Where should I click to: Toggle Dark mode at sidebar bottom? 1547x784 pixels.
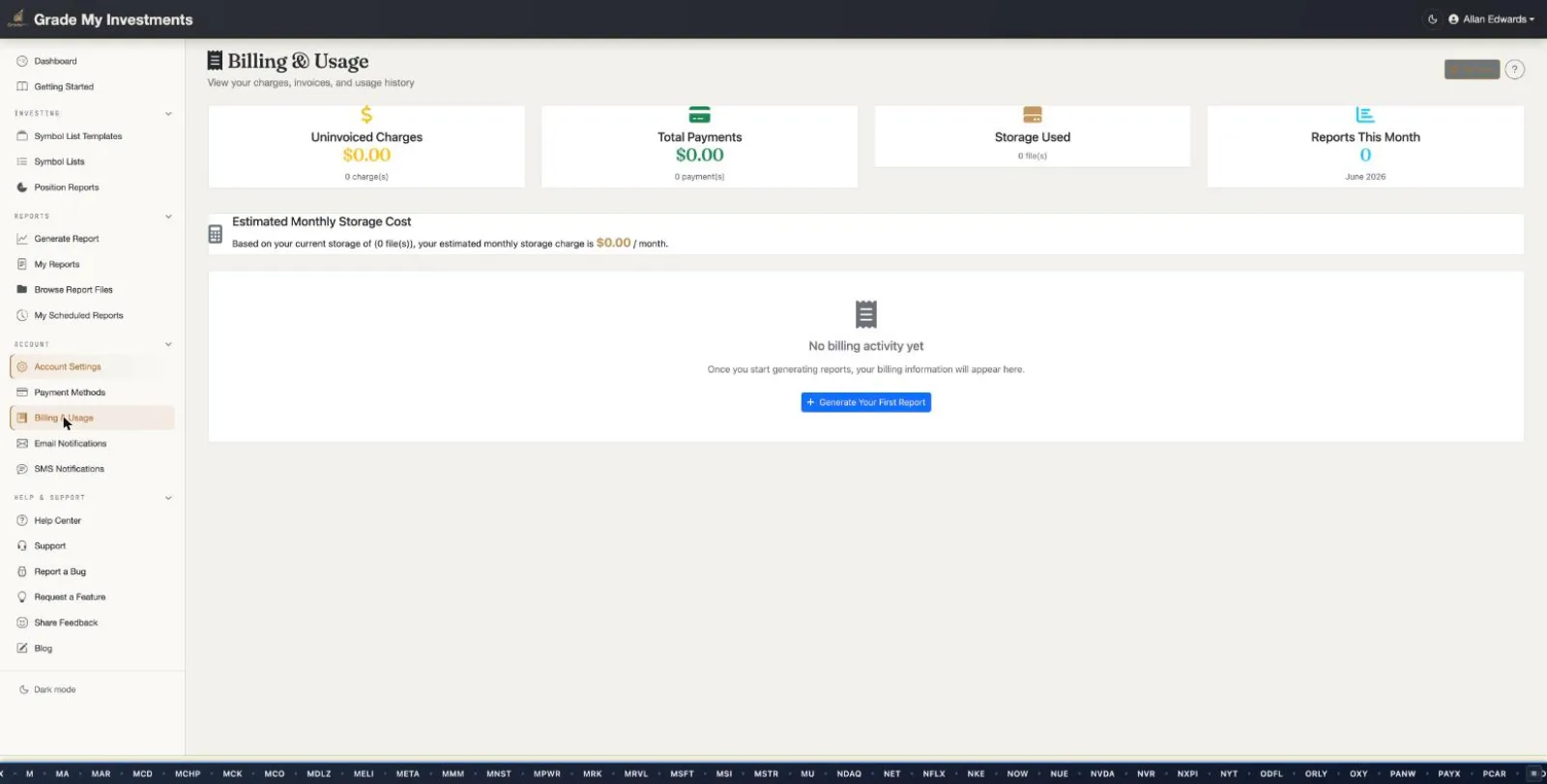pyautogui.click(x=47, y=690)
